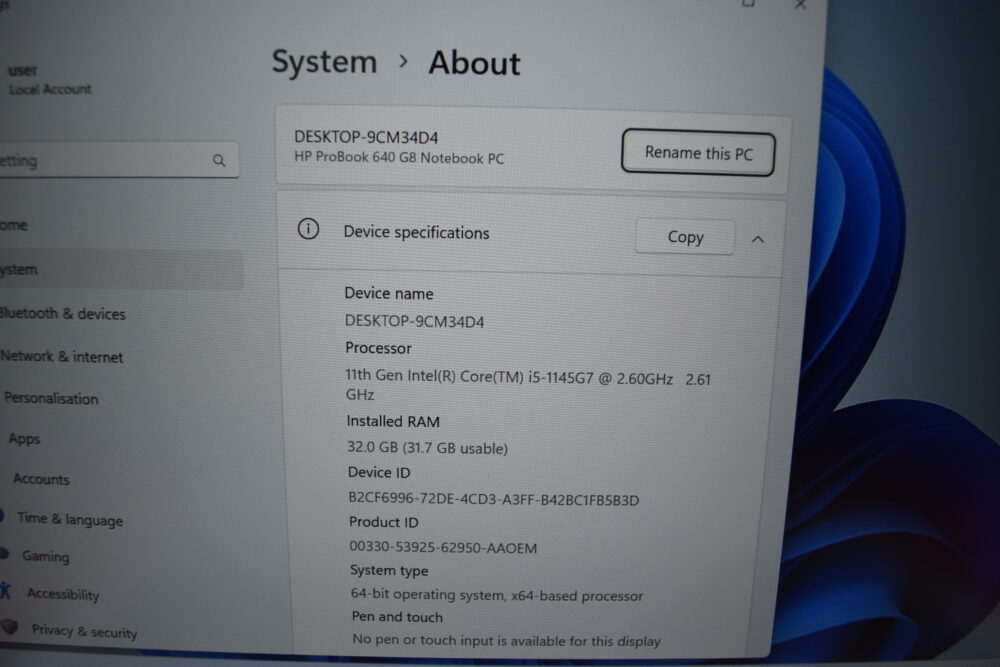
Task: Go to Personalisation settings
Action: 52,399
